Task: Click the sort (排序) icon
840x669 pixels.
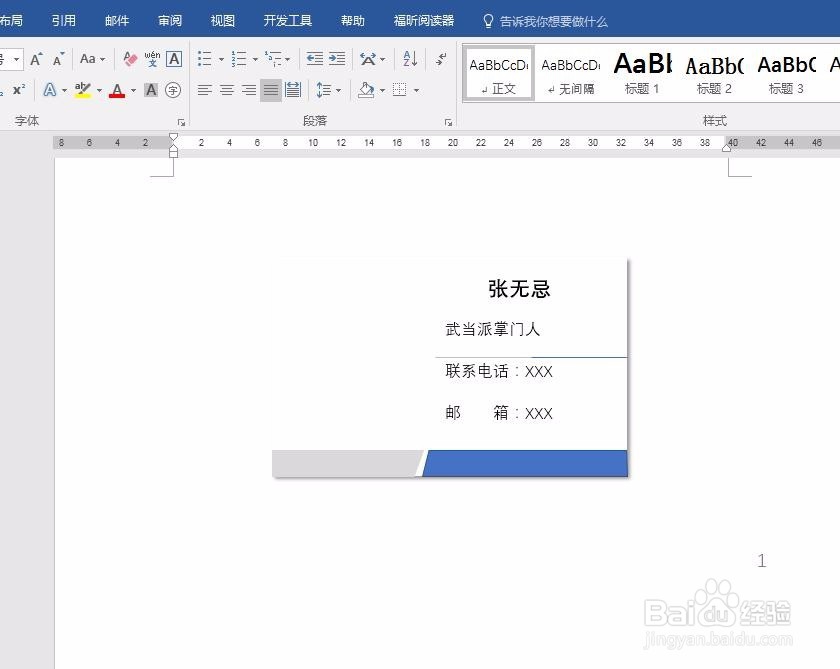Action: point(408,58)
